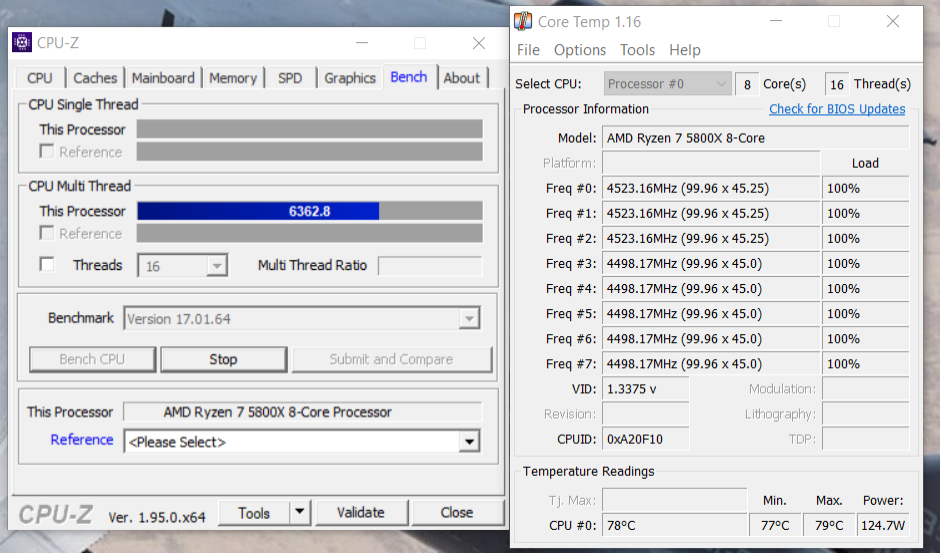Click the Multi Thread Reference bar
Image resolution: width=940 pixels, height=553 pixels.
point(309,233)
